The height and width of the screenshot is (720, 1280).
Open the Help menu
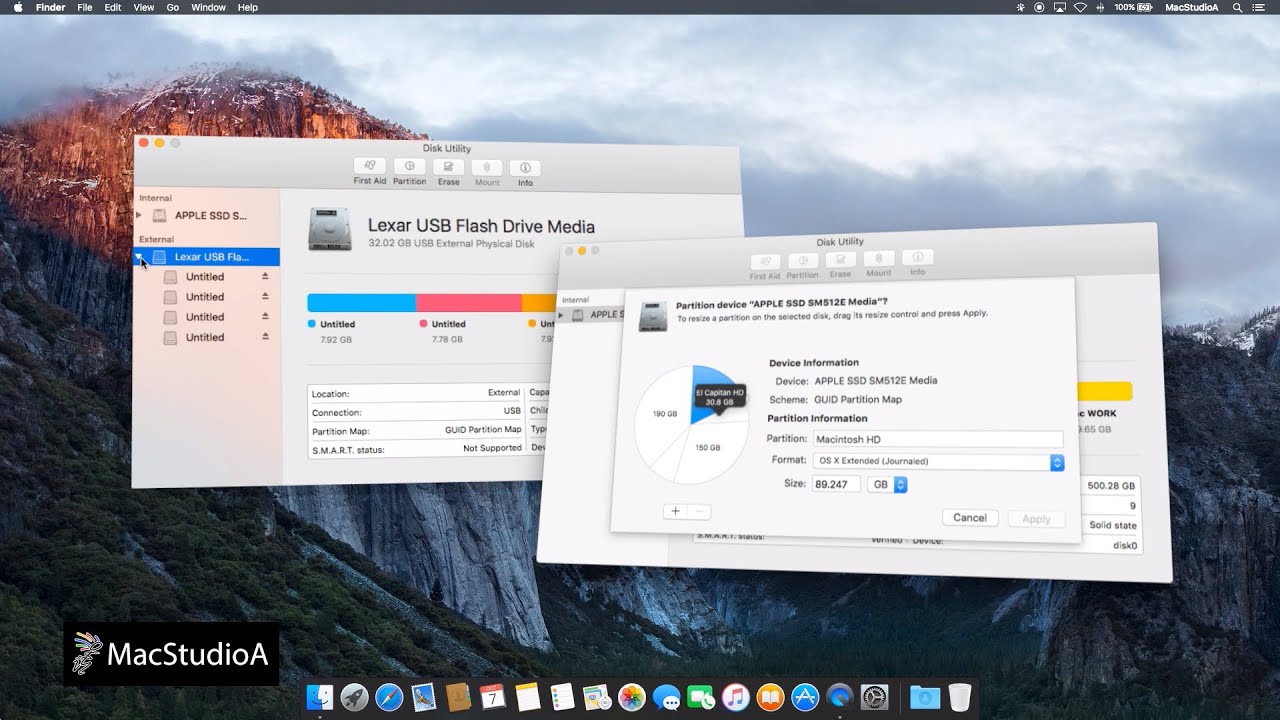coord(248,7)
